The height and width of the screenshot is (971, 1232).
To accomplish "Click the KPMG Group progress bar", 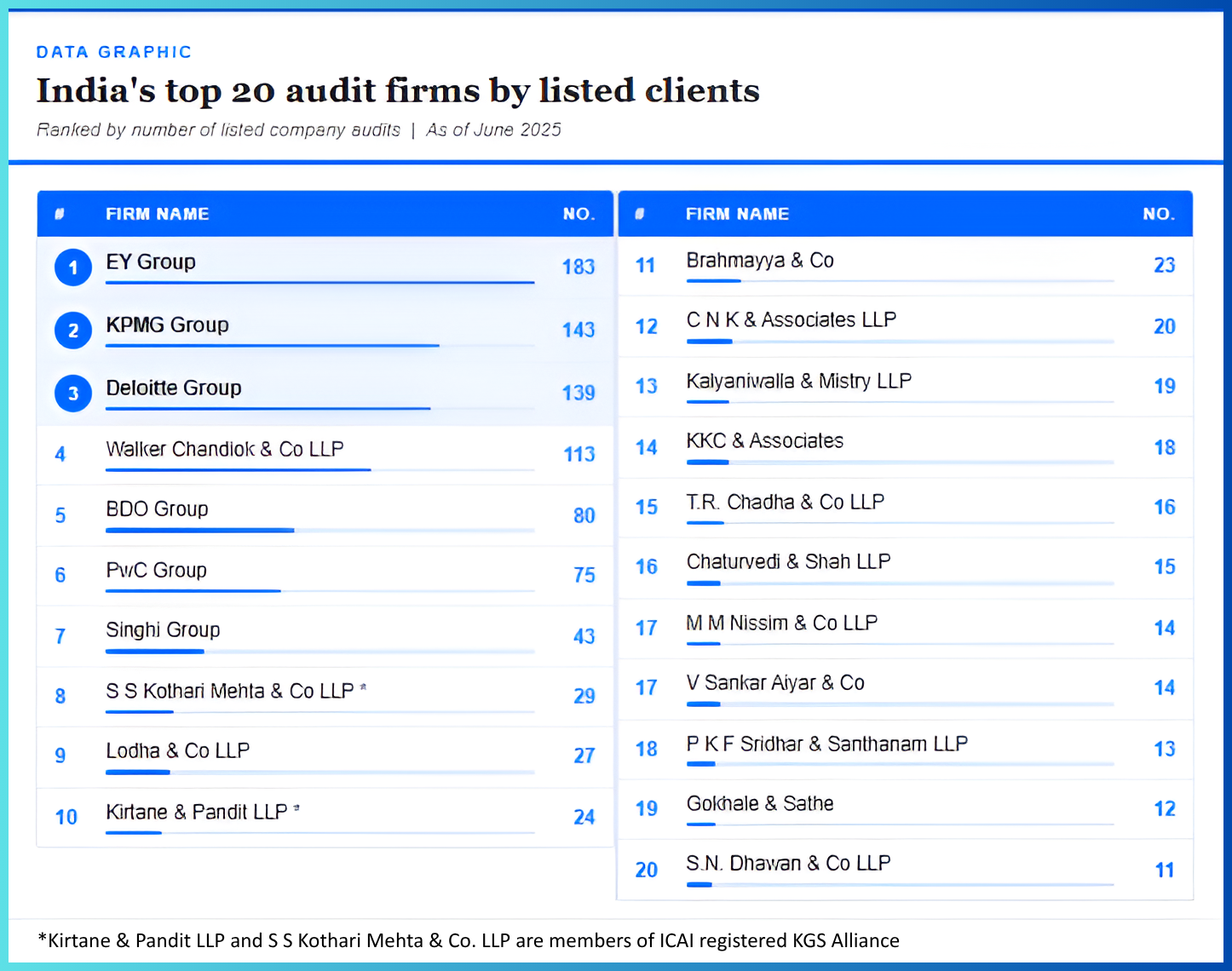I will click(320, 345).
